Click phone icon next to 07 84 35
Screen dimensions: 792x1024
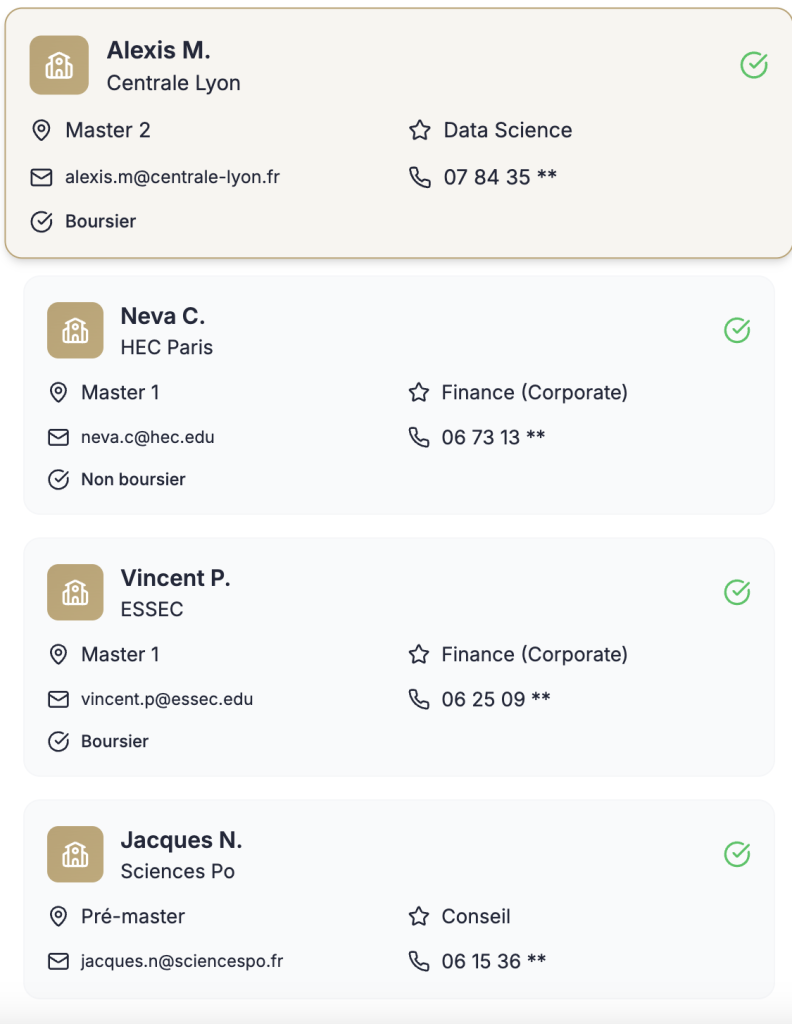420,177
